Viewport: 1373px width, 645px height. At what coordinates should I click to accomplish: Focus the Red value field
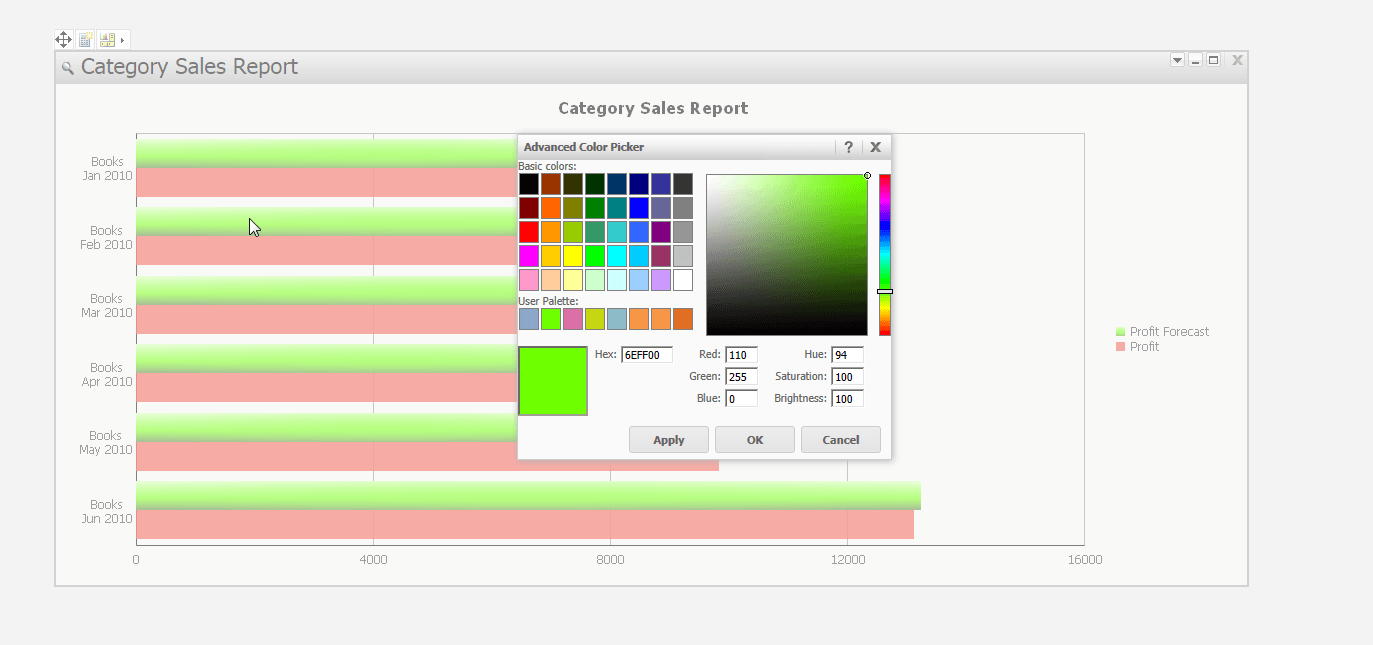point(741,355)
